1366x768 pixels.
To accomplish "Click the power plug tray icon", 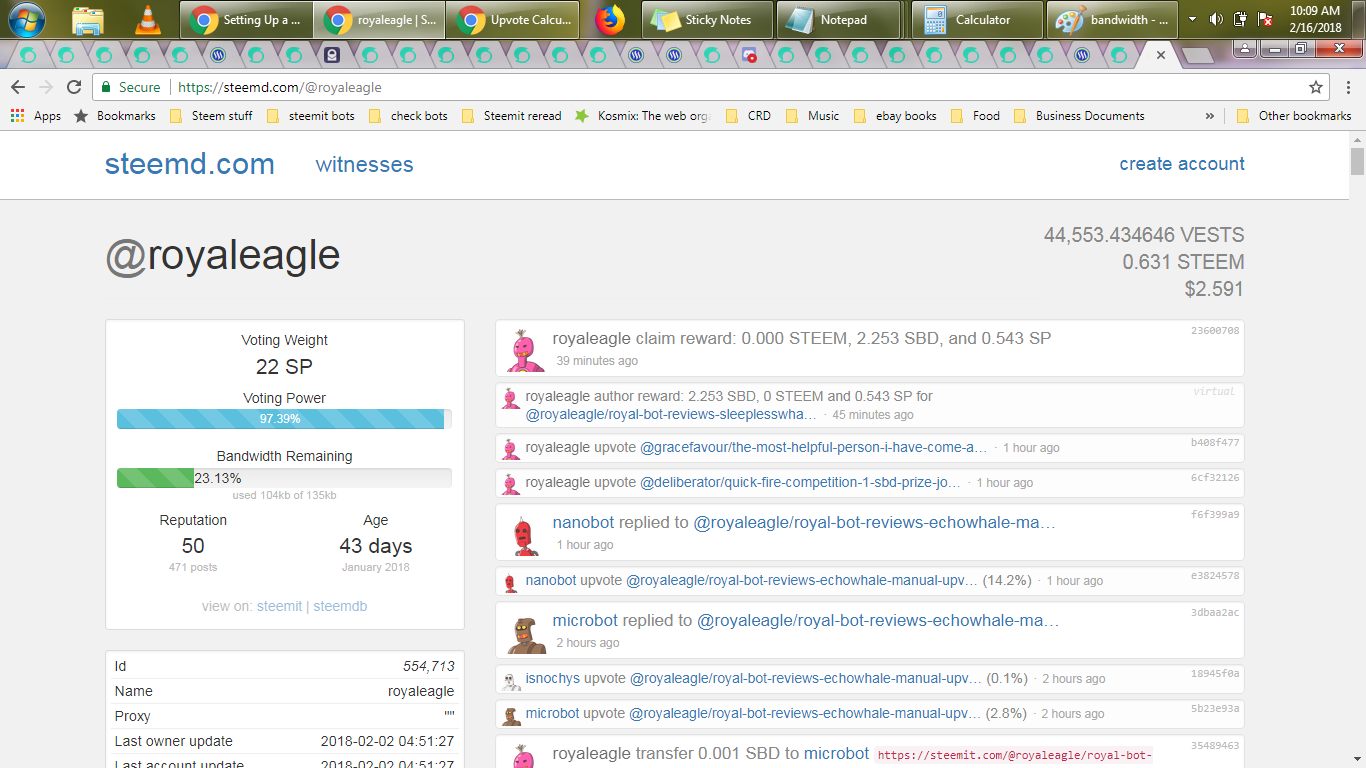I will pos(1240,19).
